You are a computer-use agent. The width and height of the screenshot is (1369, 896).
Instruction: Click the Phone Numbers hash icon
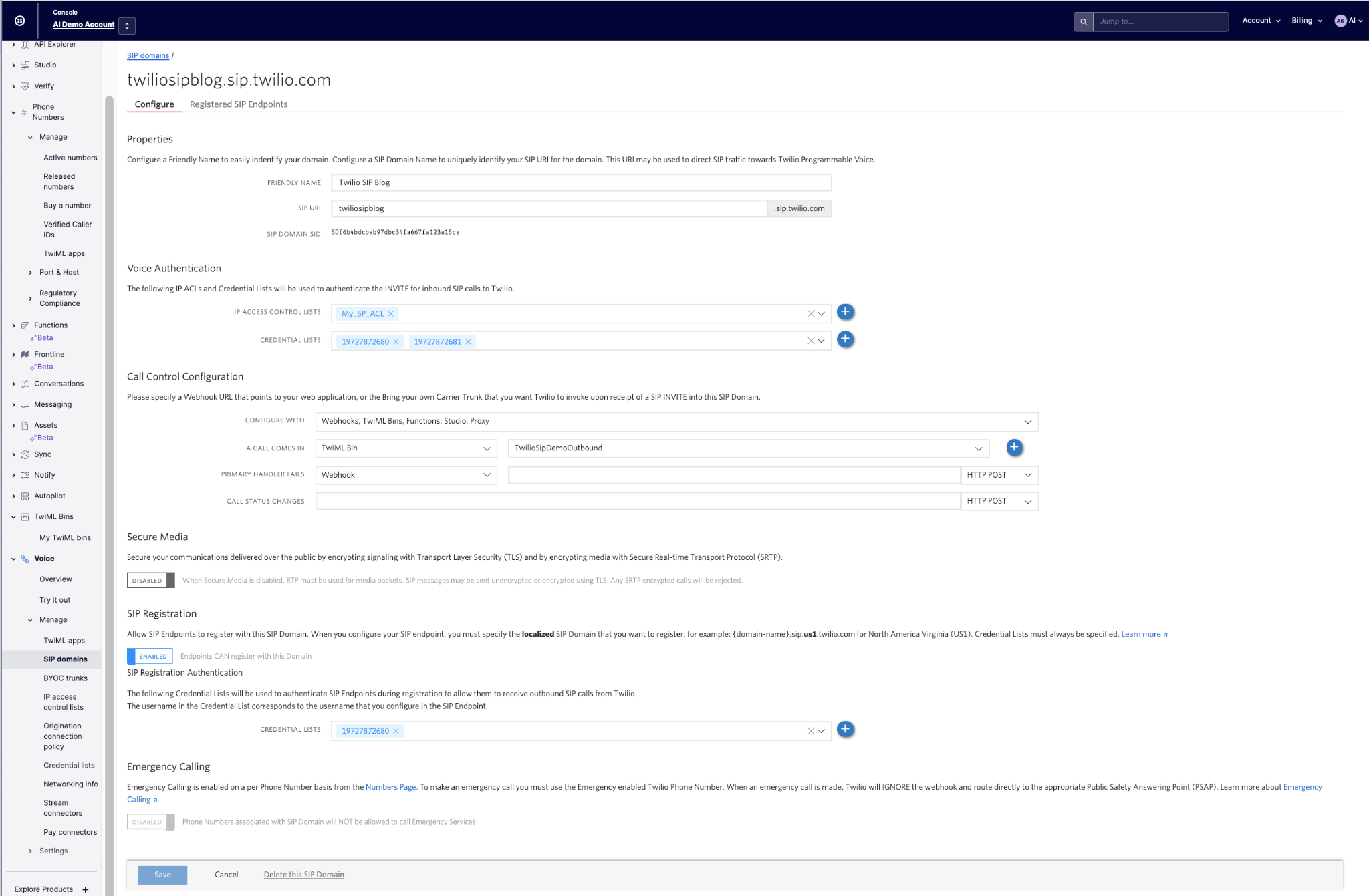(24, 112)
